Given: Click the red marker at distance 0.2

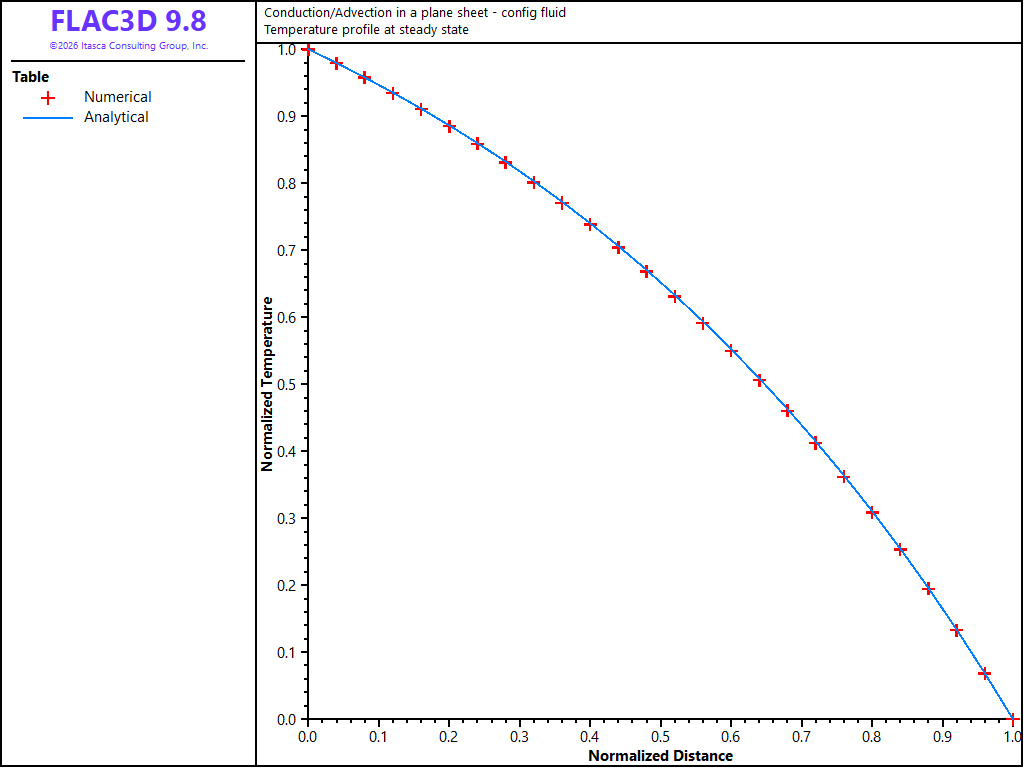Looking at the screenshot, I should [449, 126].
